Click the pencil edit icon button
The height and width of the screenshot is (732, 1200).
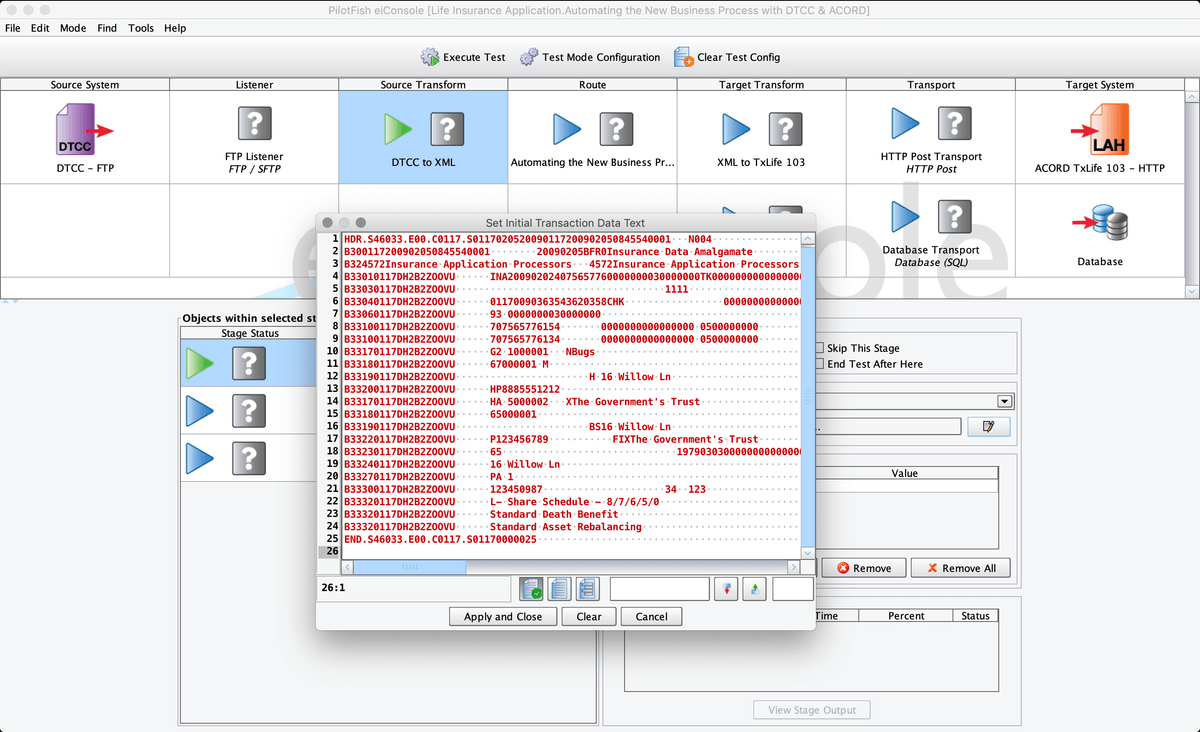(989, 427)
